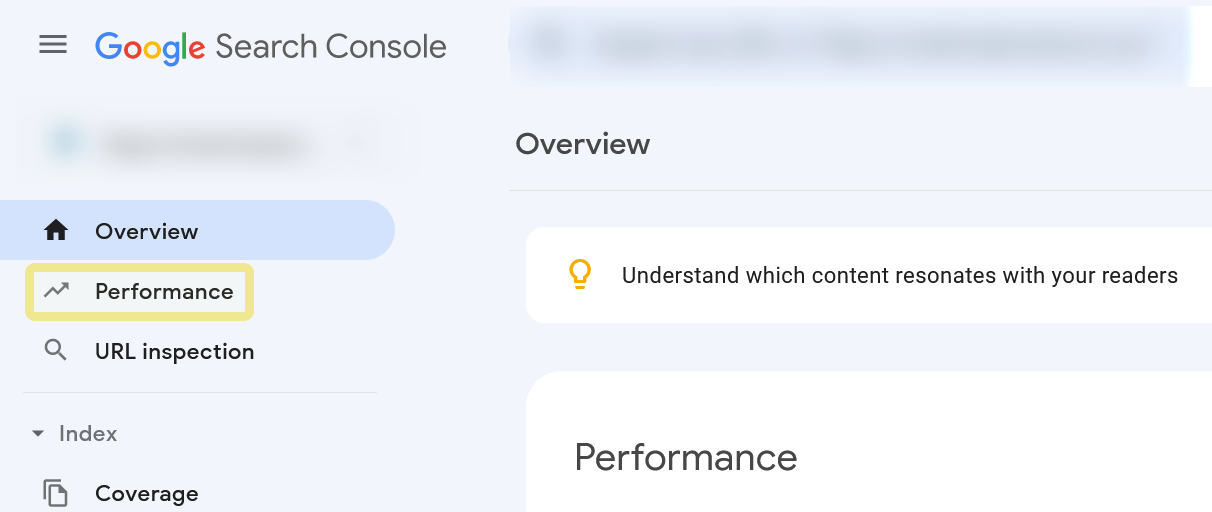Viewport: 1212px width, 512px height.
Task: Select the Overview sidebar label
Action: 147,231
